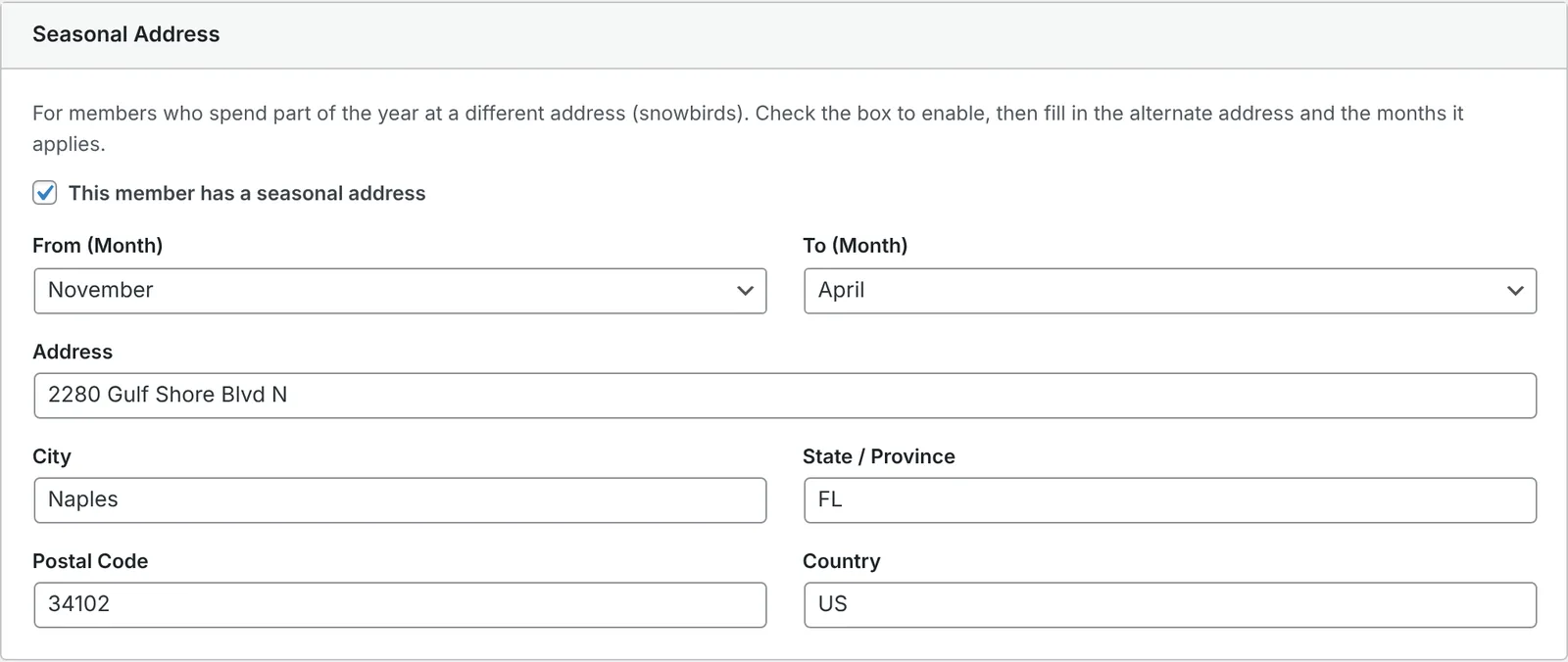The width and height of the screenshot is (1568, 662).
Task: Click the 'Address' field label
Action: click(x=73, y=352)
